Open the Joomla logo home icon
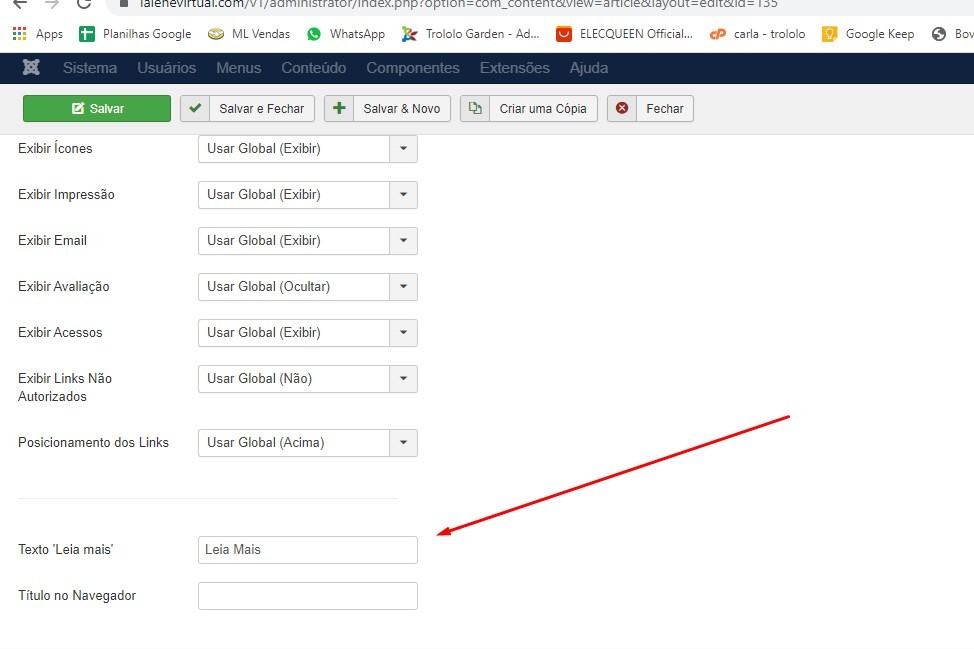This screenshot has width=974, height=649. [x=31, y=67]
